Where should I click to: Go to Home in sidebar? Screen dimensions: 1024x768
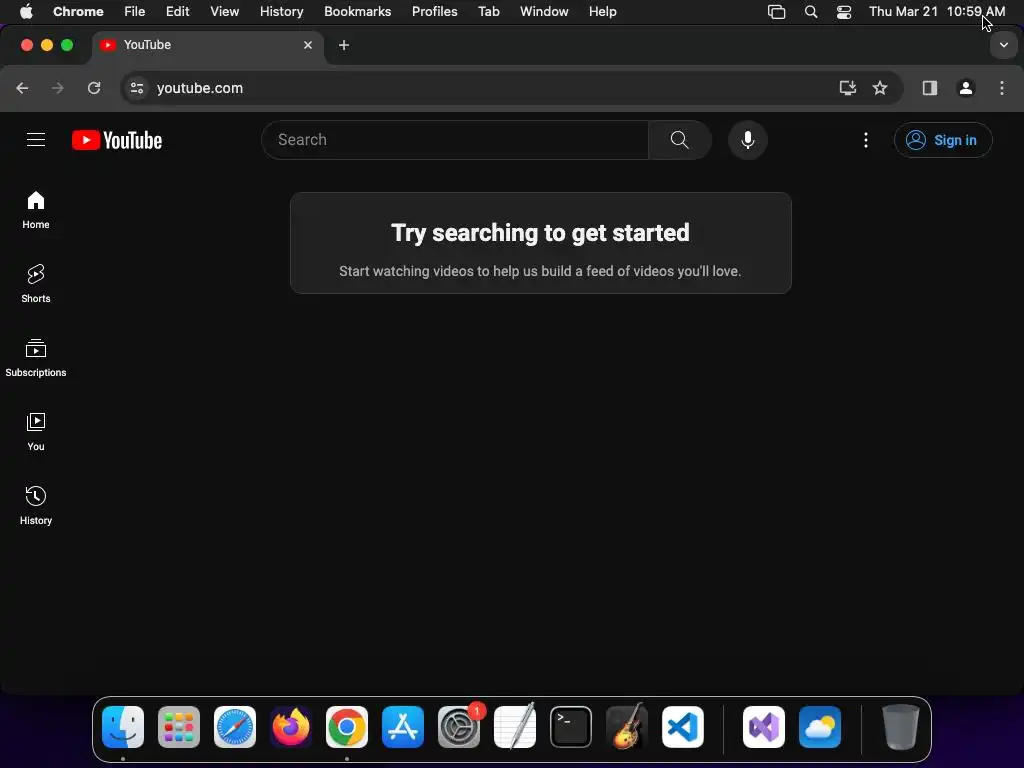[x=36, y=210]
